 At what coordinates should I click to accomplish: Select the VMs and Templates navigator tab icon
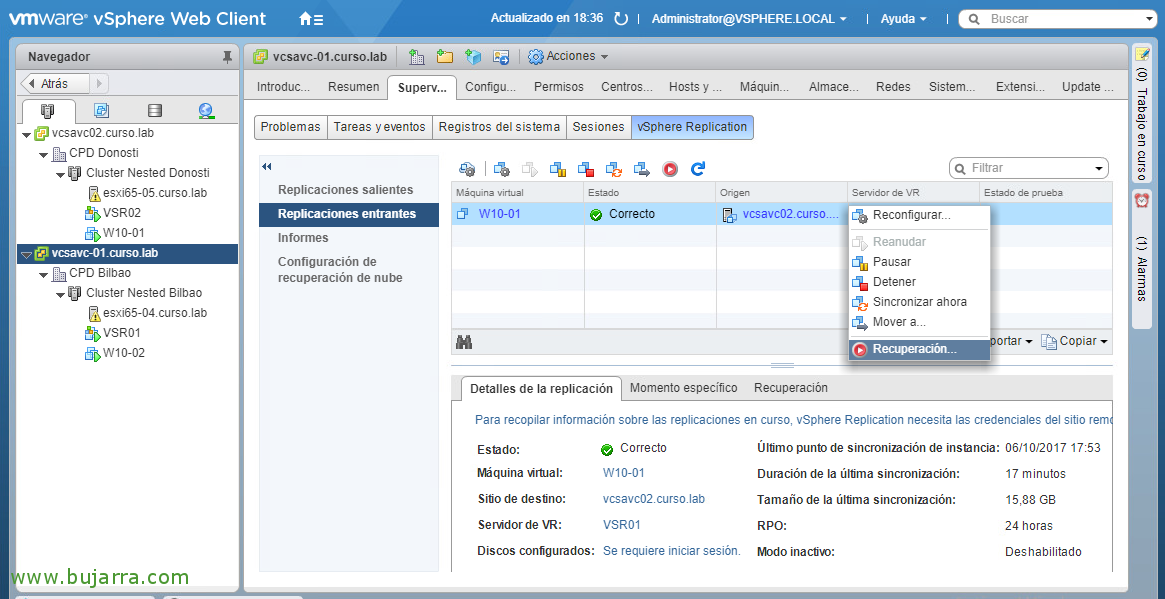coord(102,111)
